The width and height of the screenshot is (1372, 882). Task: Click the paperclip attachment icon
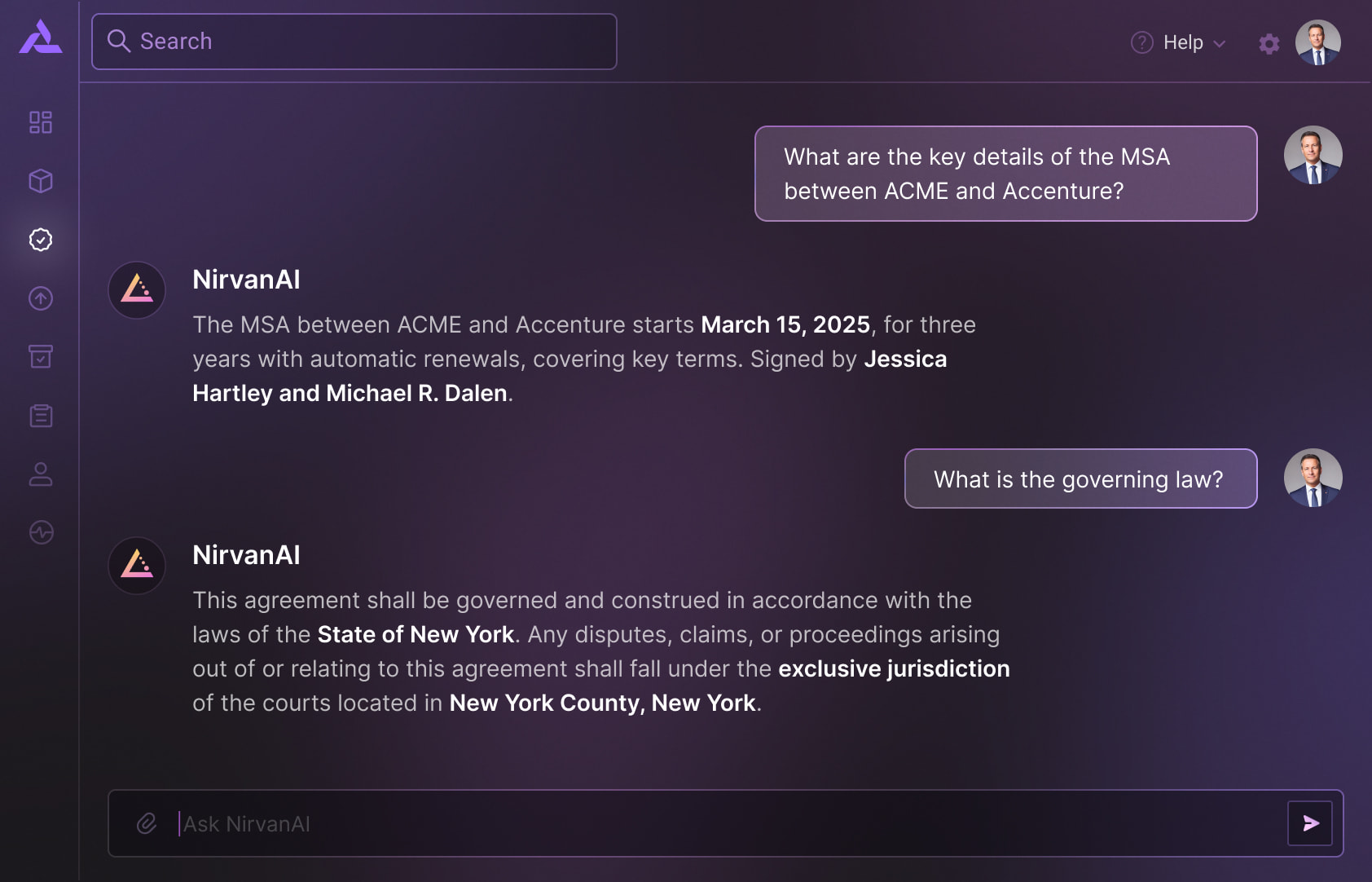point(147,823)
